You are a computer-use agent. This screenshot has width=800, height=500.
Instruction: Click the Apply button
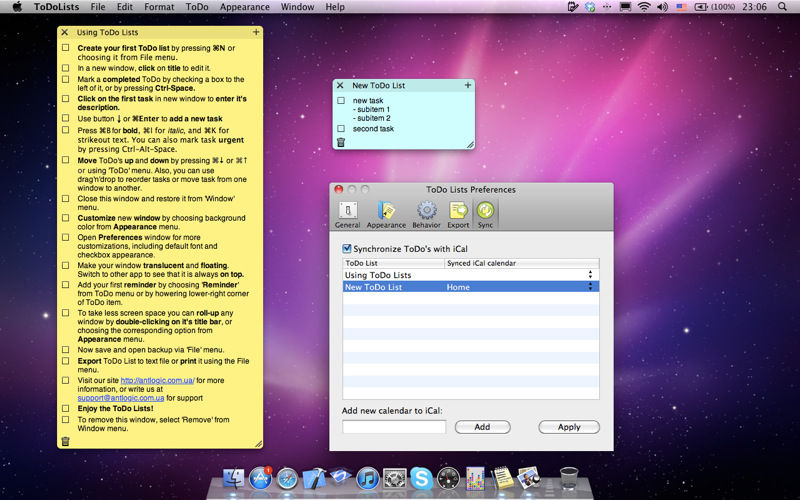coord(569,427)
